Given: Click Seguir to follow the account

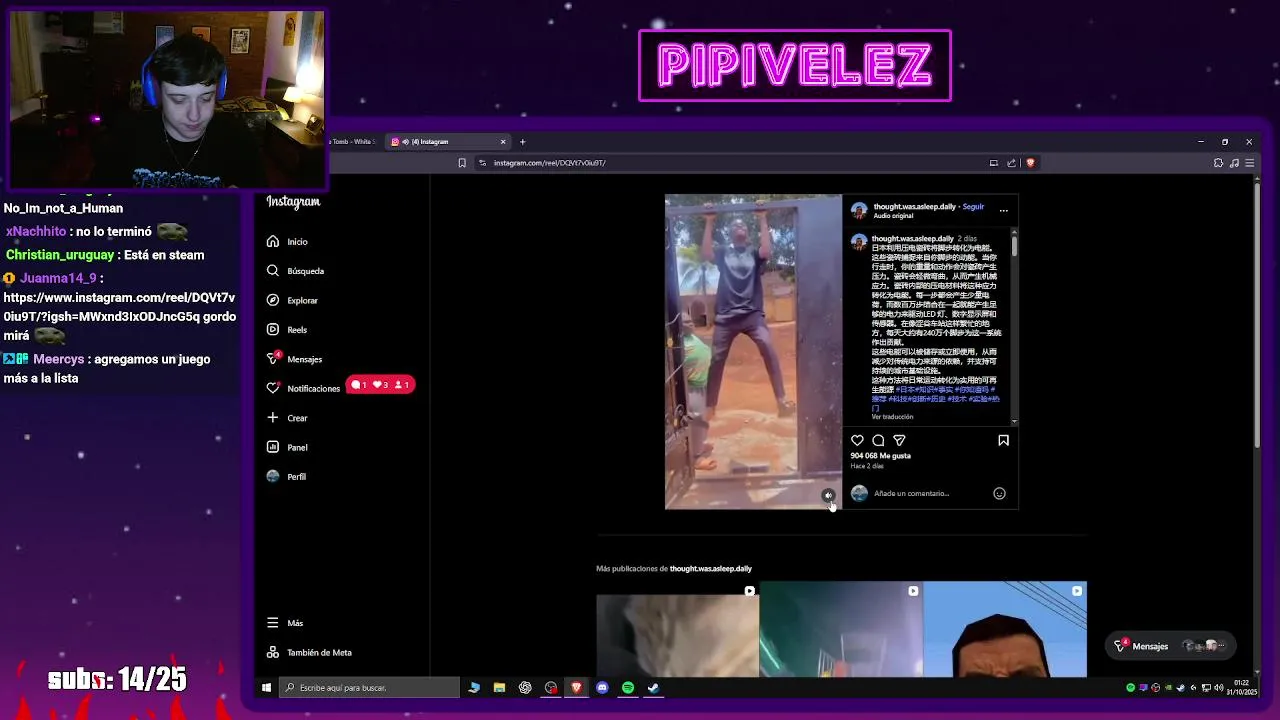Looking at the screenshot, I should click(973, 207).
